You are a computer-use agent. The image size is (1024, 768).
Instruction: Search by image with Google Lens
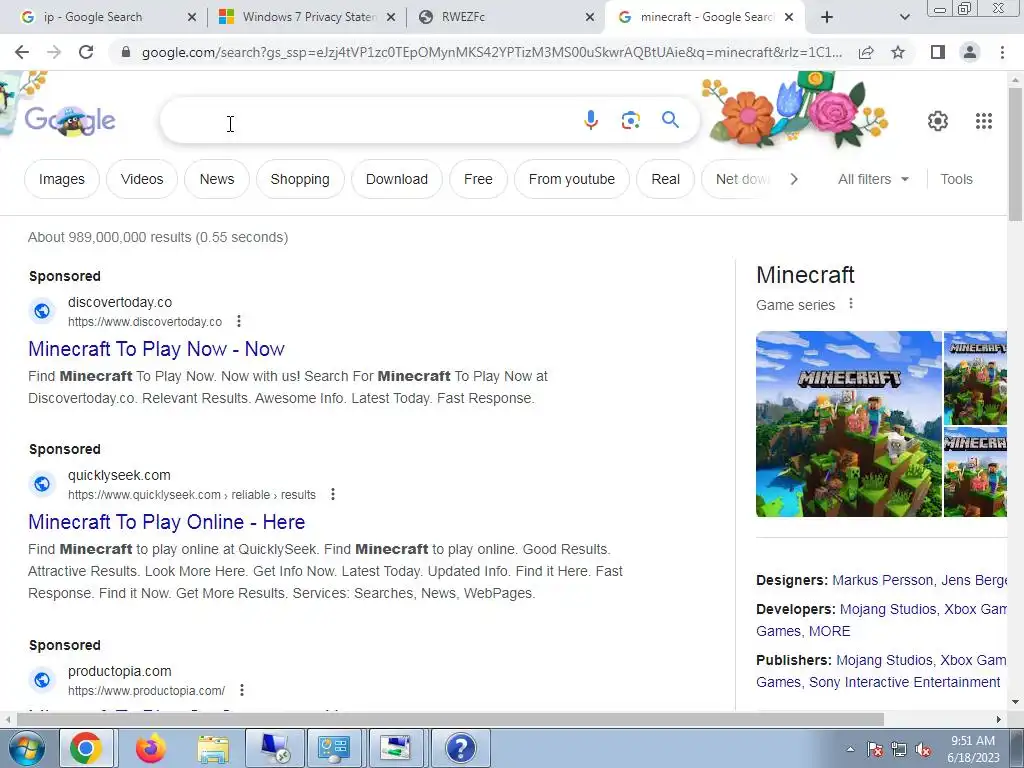click(x=630, y=120)
